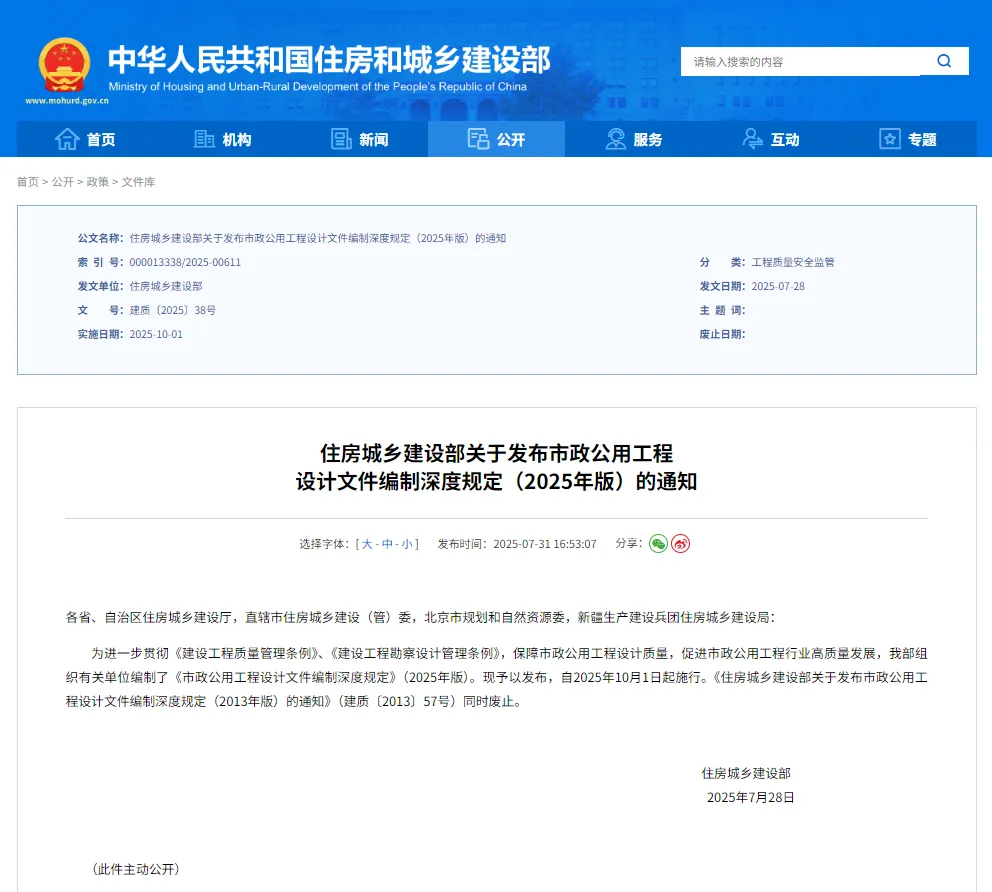Click the ministry name title in header
Image resolution: width=992 pixels, height=892 pixels.
coord(328,60)
